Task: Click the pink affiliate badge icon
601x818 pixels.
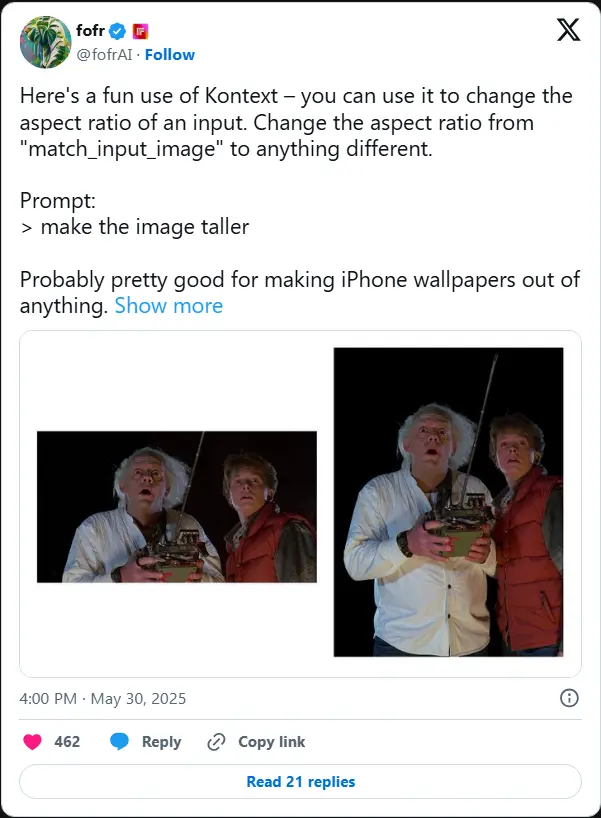Action: click(140, 31)
